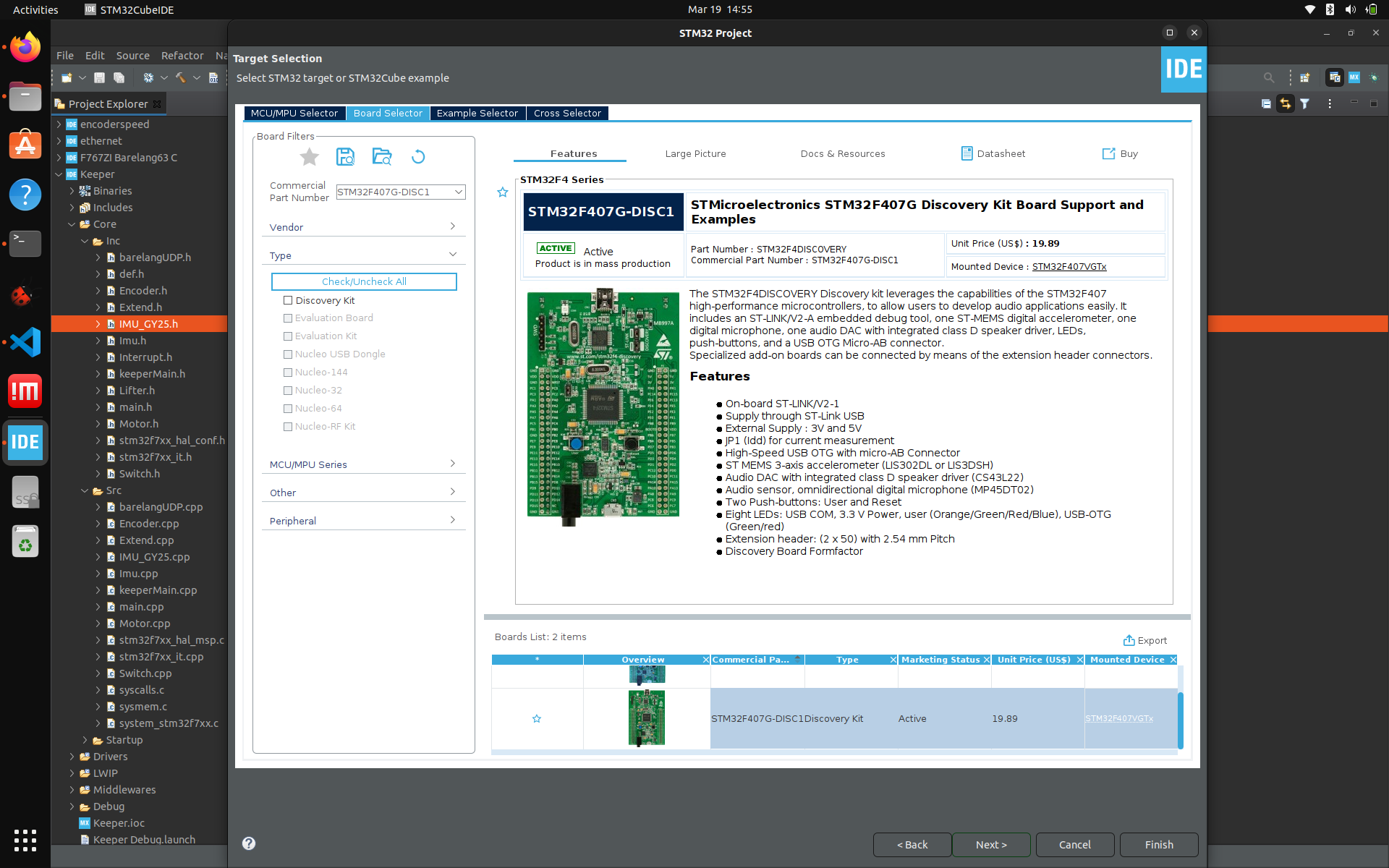
Task: Toggle the Nucleo-32 checkbox
Action: (288, 391)
